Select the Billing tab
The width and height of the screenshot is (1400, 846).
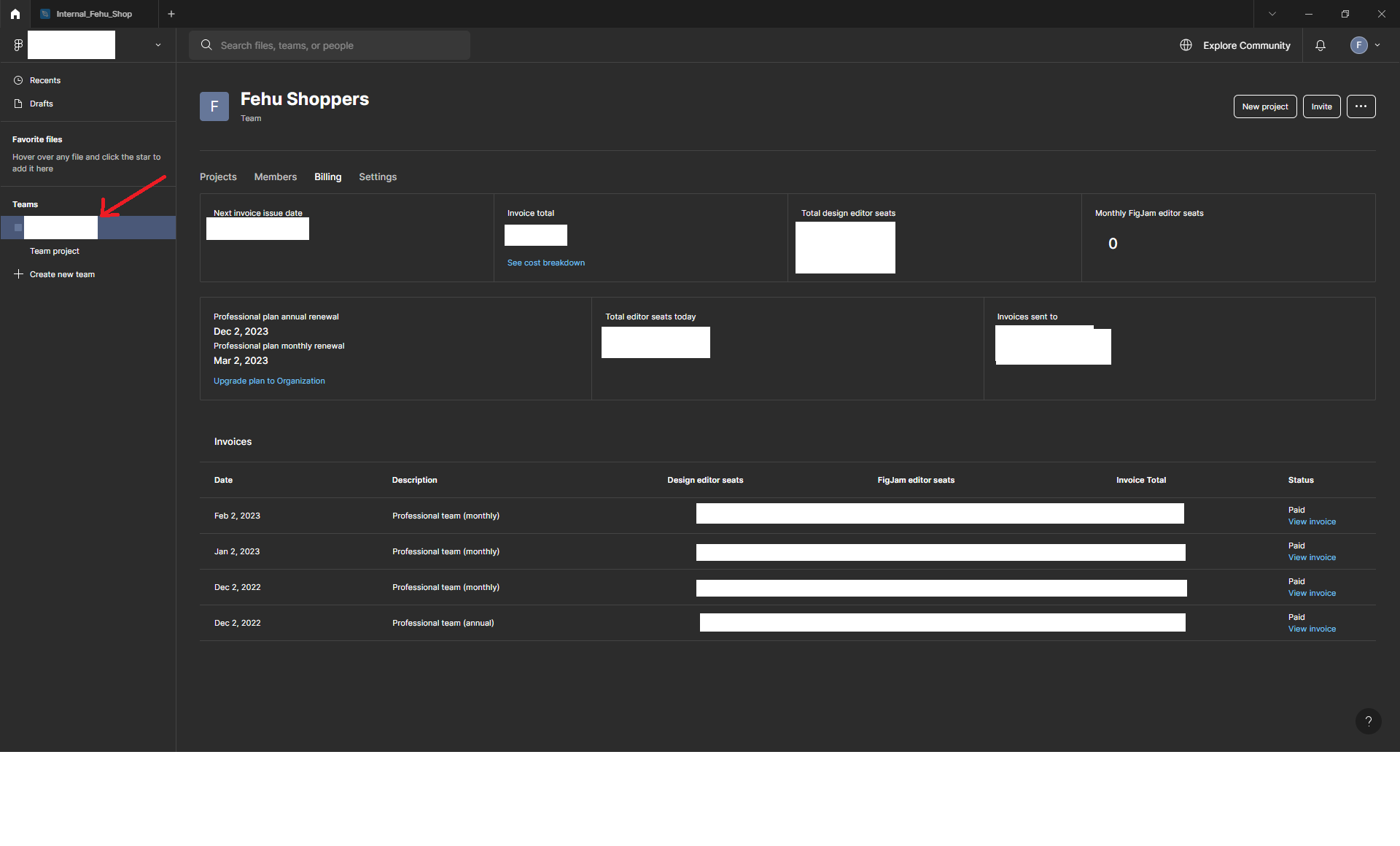coord(327,176)
